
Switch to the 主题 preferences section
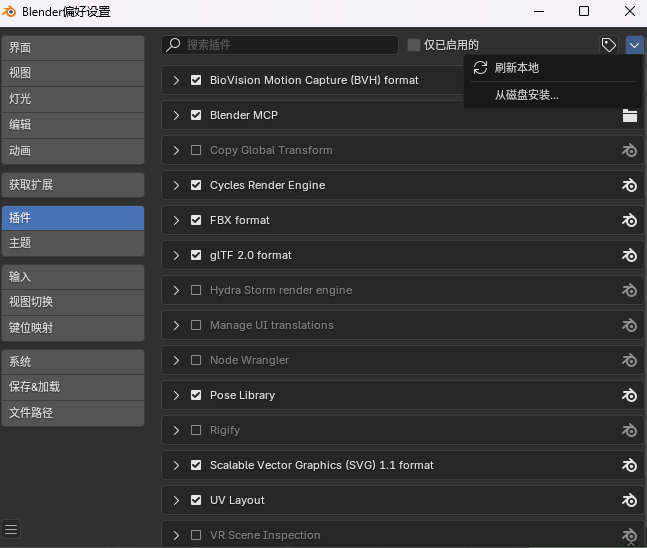[72, 243]
